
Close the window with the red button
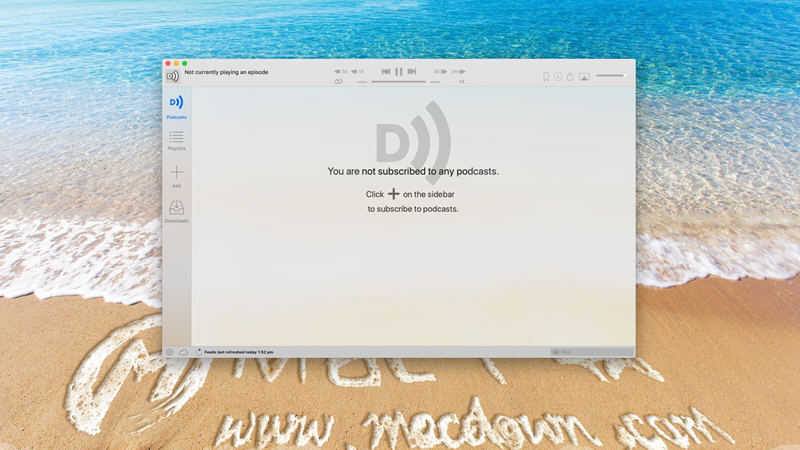click(168, 64)
